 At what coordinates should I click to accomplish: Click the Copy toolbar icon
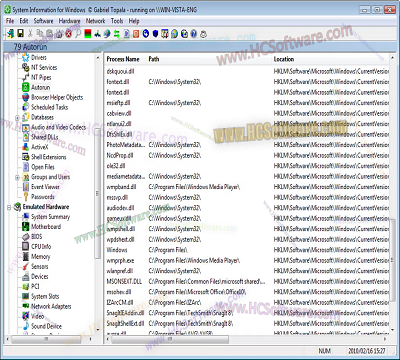40,33
